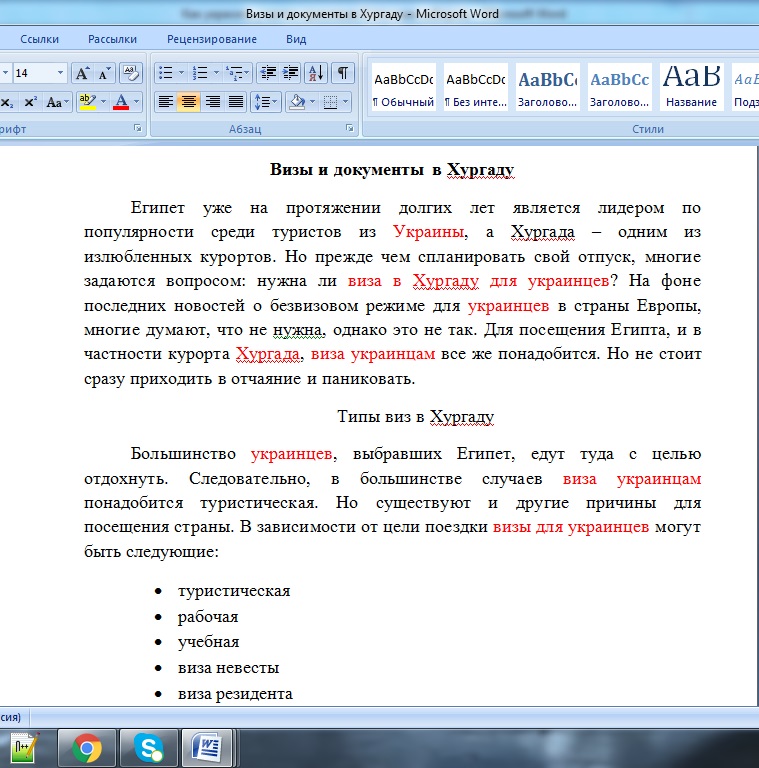This screenshot has height=768, width=759.
Task: Click the red word 'Украины'
Action: pos(428,232)
